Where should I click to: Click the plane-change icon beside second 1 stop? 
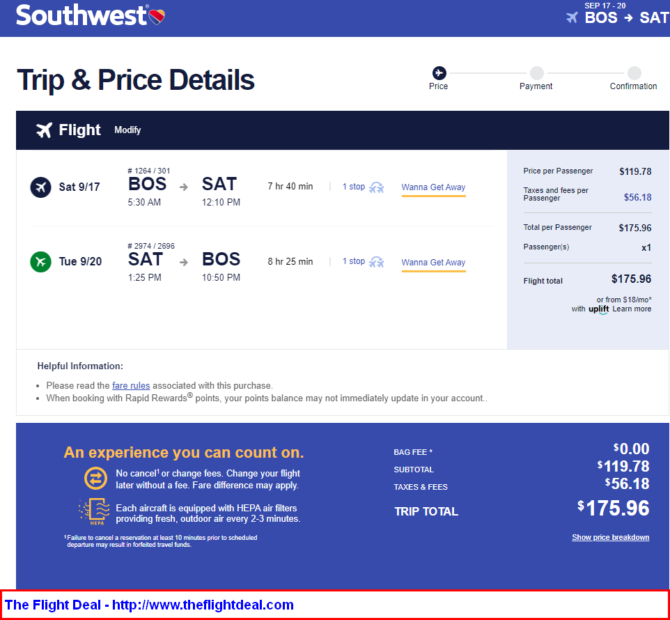(377, 262)
